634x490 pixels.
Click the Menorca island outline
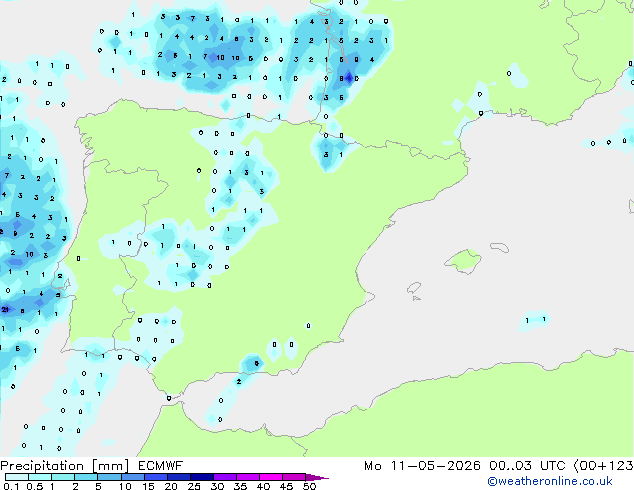click(x=500, y=247)
